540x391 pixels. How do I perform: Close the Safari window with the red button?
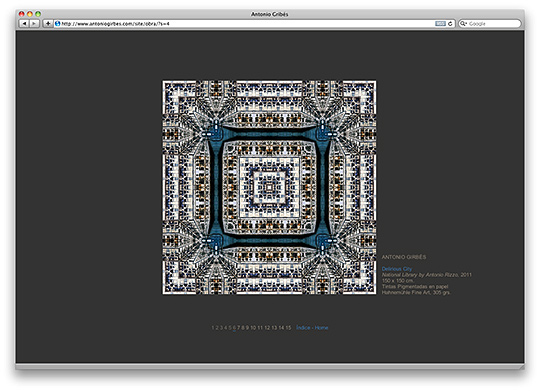tap(21, 14)
